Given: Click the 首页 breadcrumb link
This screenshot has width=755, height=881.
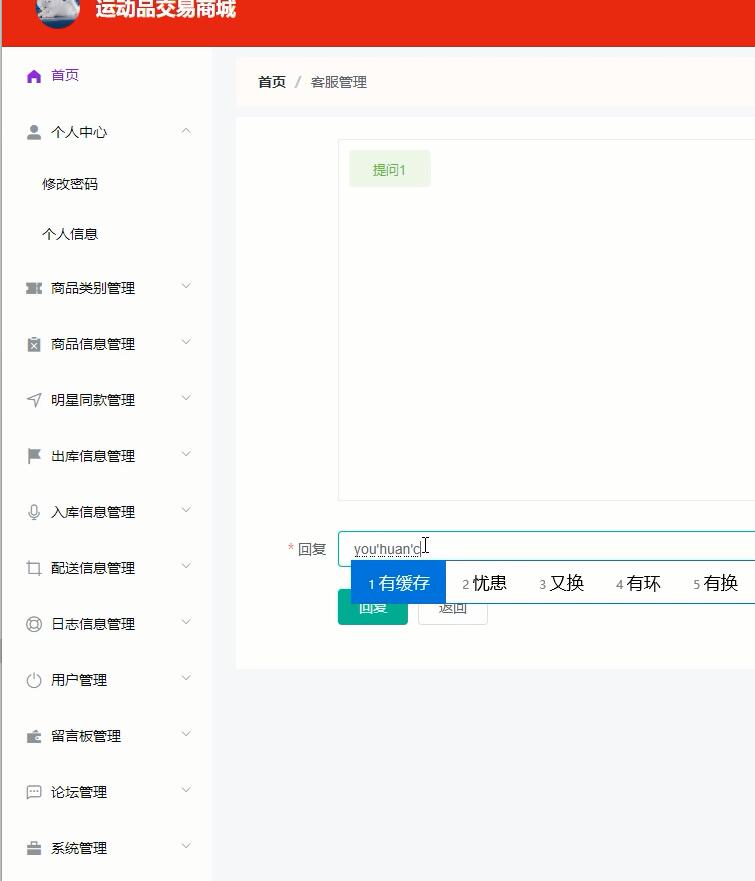Looking at the screenshot, I should [272, 82].
